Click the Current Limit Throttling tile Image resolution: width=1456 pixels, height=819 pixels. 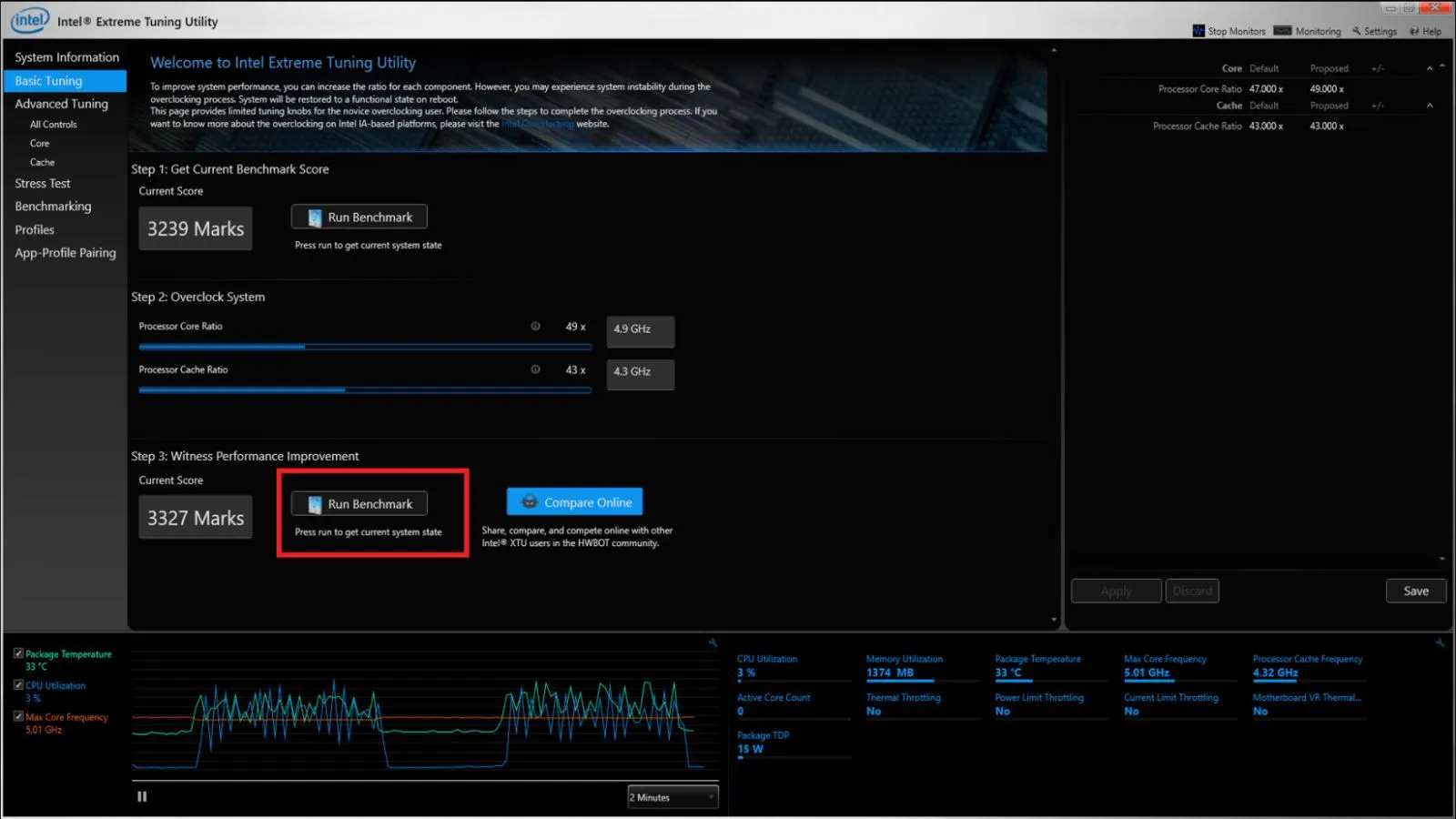coord(1180,705)
